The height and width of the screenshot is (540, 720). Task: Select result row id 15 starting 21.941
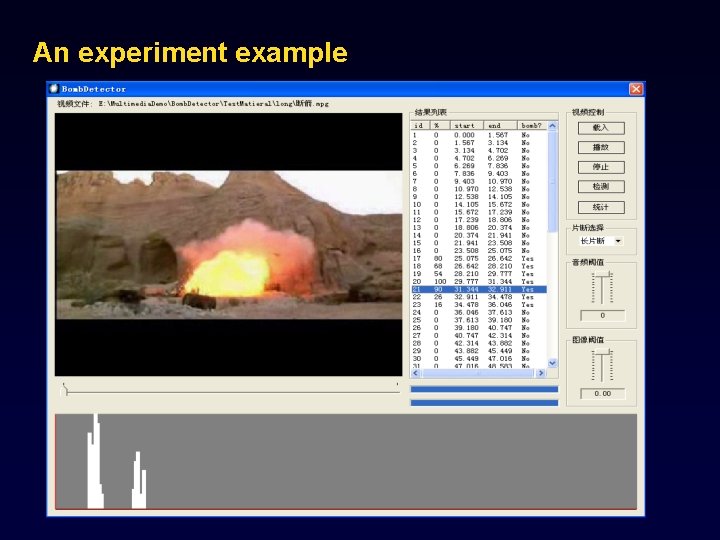478,243
